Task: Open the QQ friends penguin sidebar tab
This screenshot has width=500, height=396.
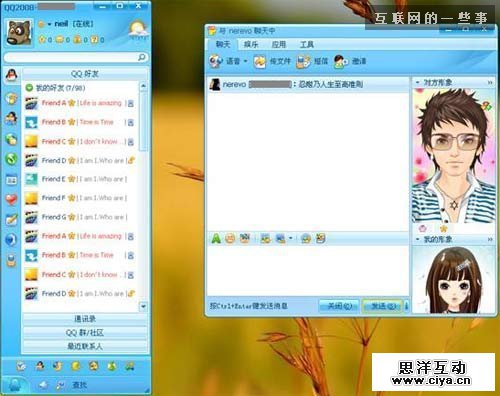Action: click(12, 76)
